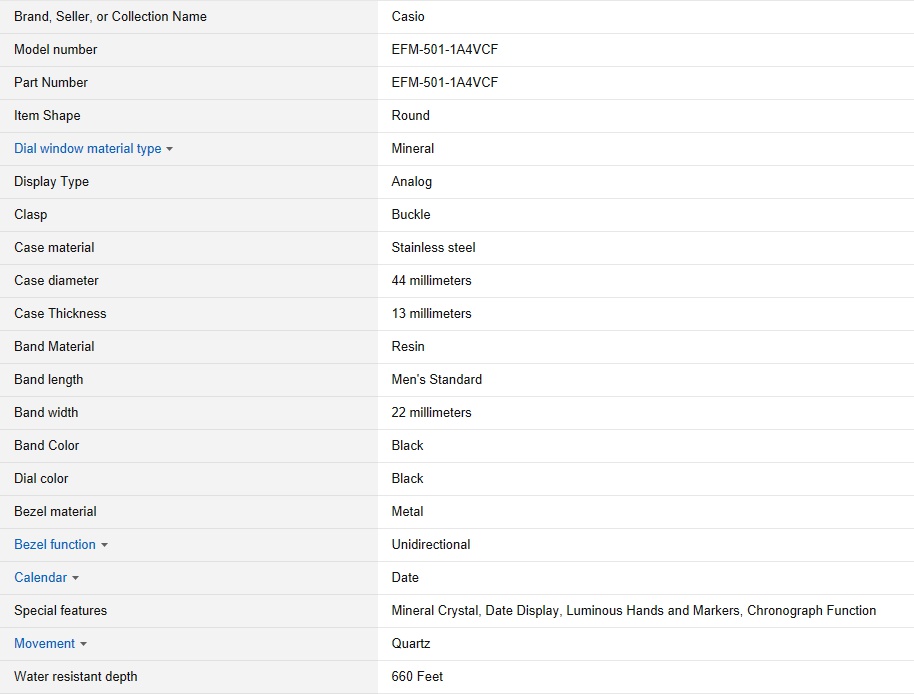Open the Movement link

tap(44, 644)
